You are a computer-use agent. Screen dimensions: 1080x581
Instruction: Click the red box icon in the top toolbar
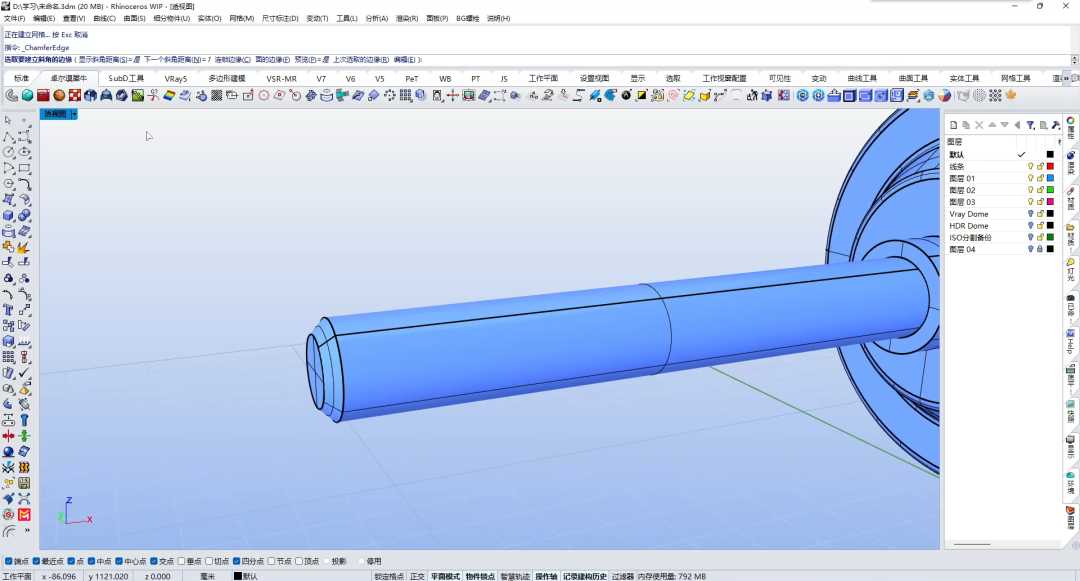(43, 96)
